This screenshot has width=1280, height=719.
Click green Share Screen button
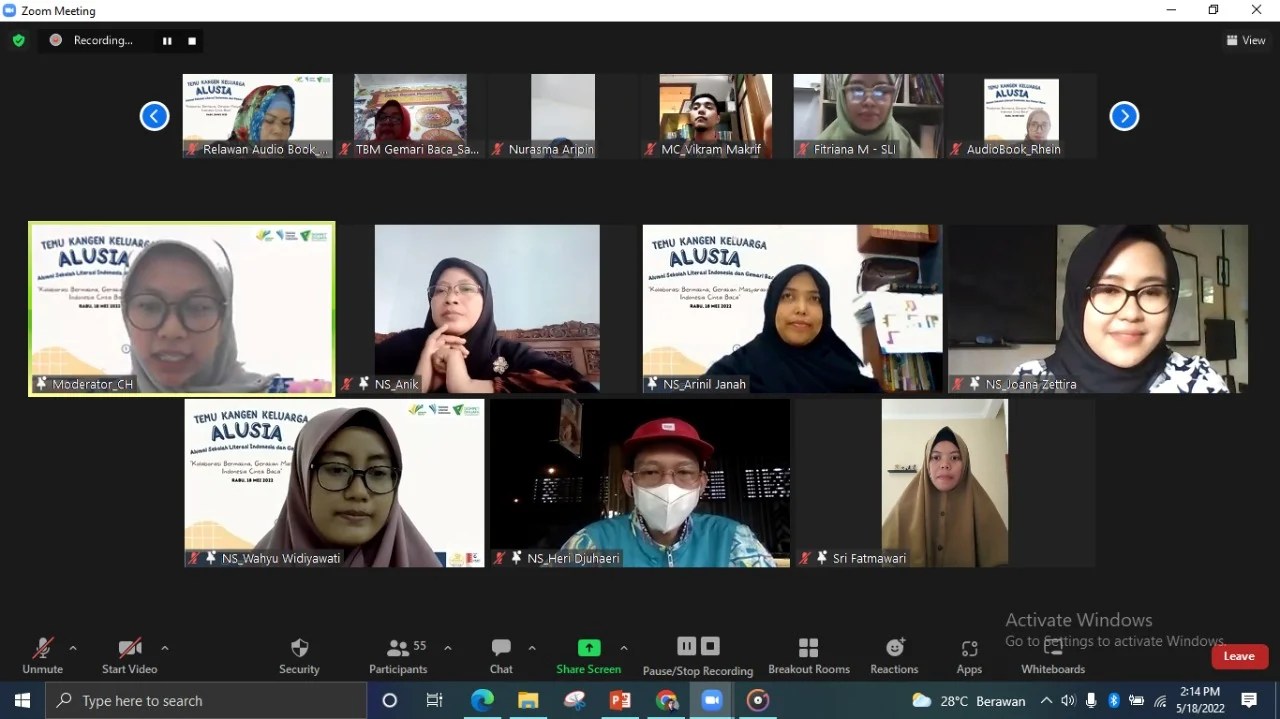[x=589, y=656]
